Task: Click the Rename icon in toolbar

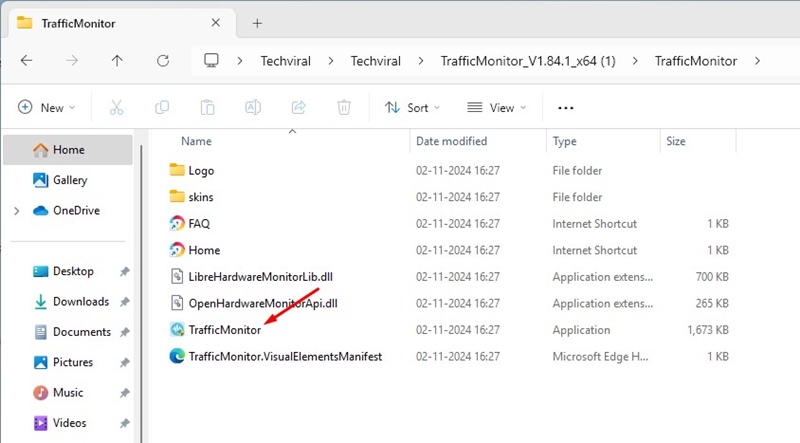Action: [x=253, y=108]
